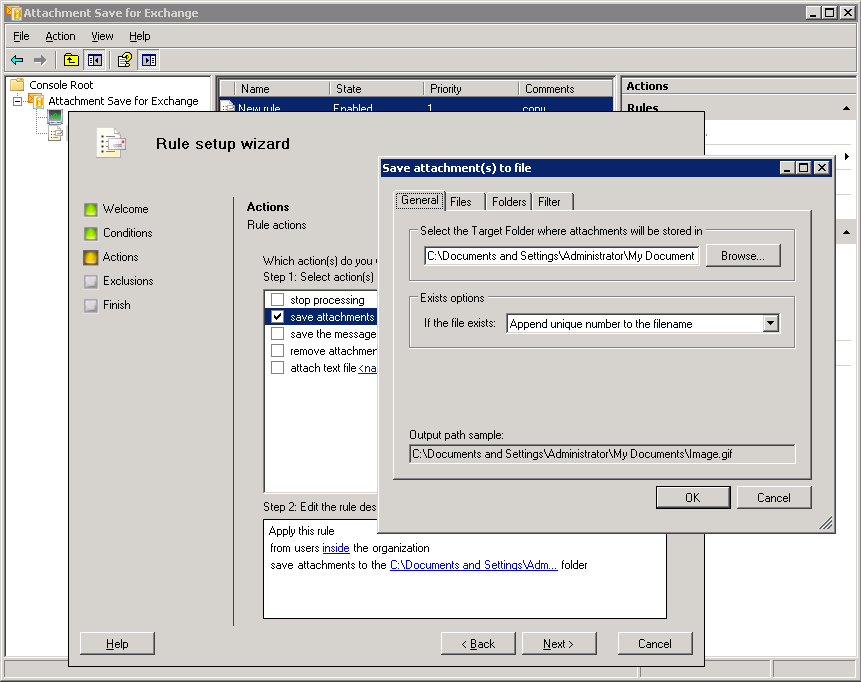Viewport: 861px width, 682px height.
Task: Check the attach text file checkbox
Action: click(x=277, y=368)
